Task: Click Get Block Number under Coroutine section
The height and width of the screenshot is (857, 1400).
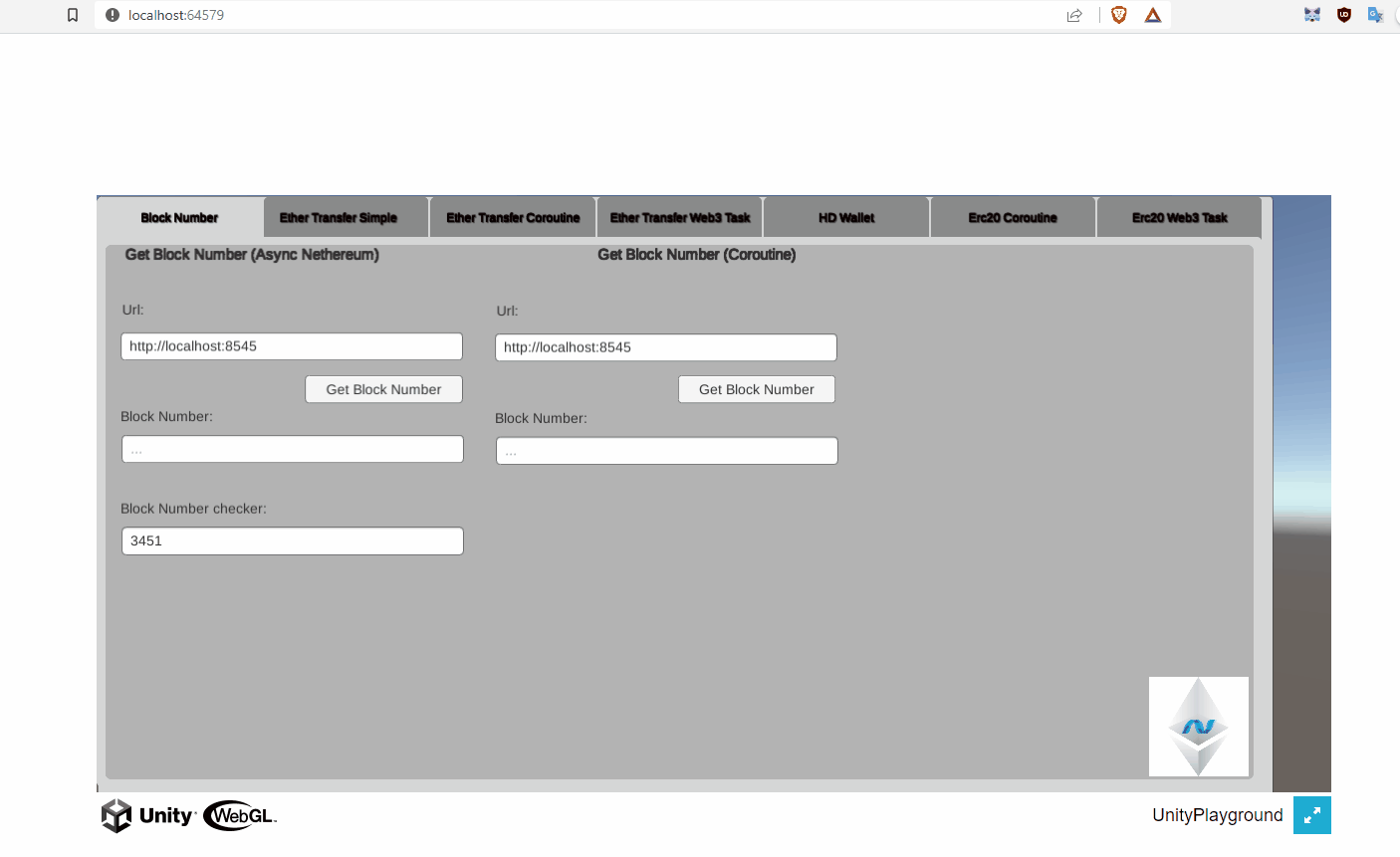Action: 757,389
